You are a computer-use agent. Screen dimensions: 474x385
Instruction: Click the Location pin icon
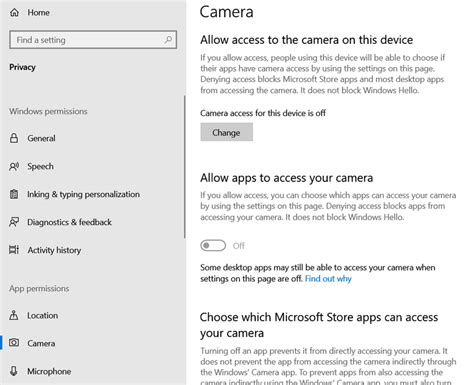[14, 315]
